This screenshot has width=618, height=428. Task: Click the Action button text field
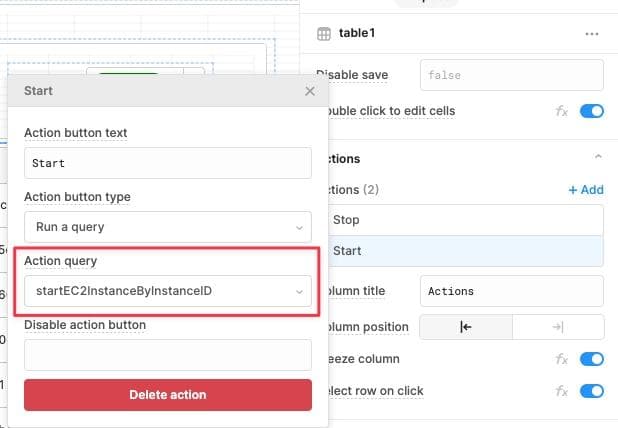(168, 162)
